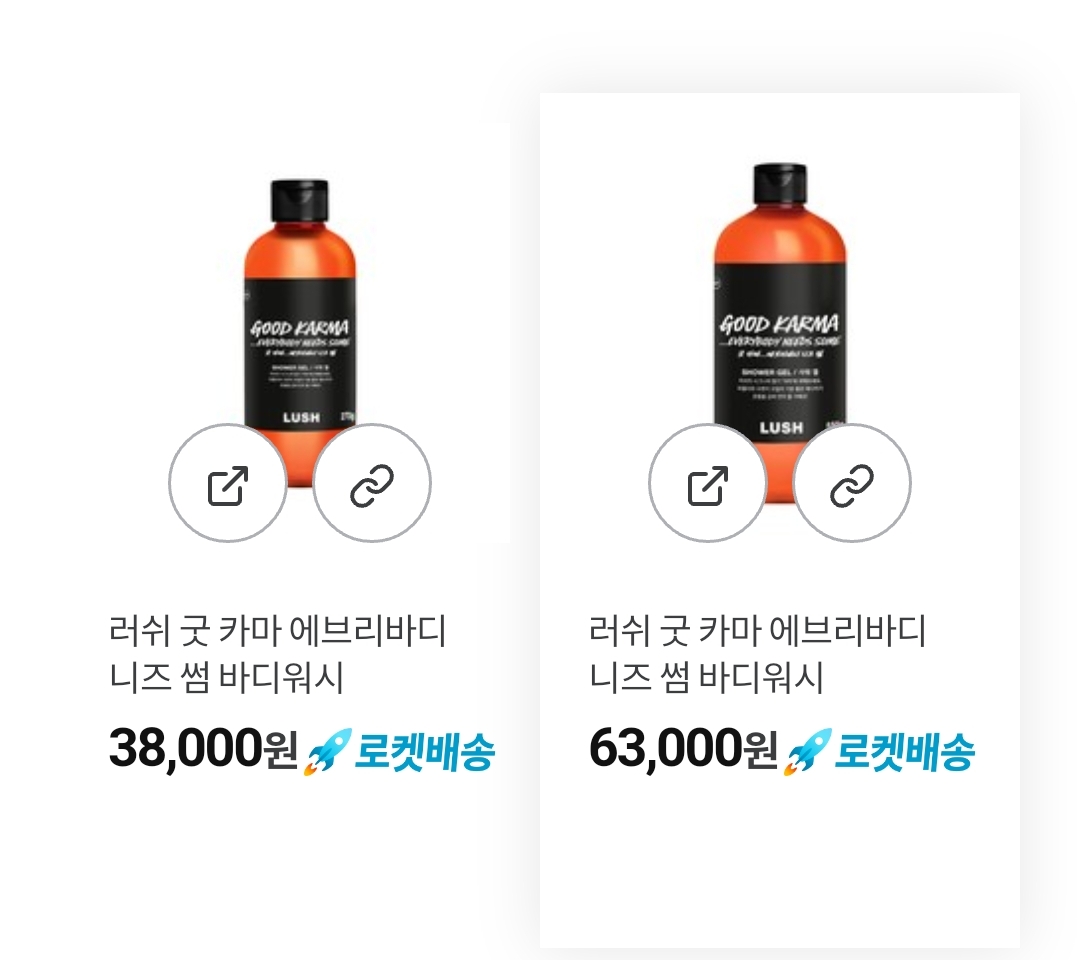Viewport: 1077px width, 960px height.
Task: Click the 38,000원 price
Action: coord(203,749)
